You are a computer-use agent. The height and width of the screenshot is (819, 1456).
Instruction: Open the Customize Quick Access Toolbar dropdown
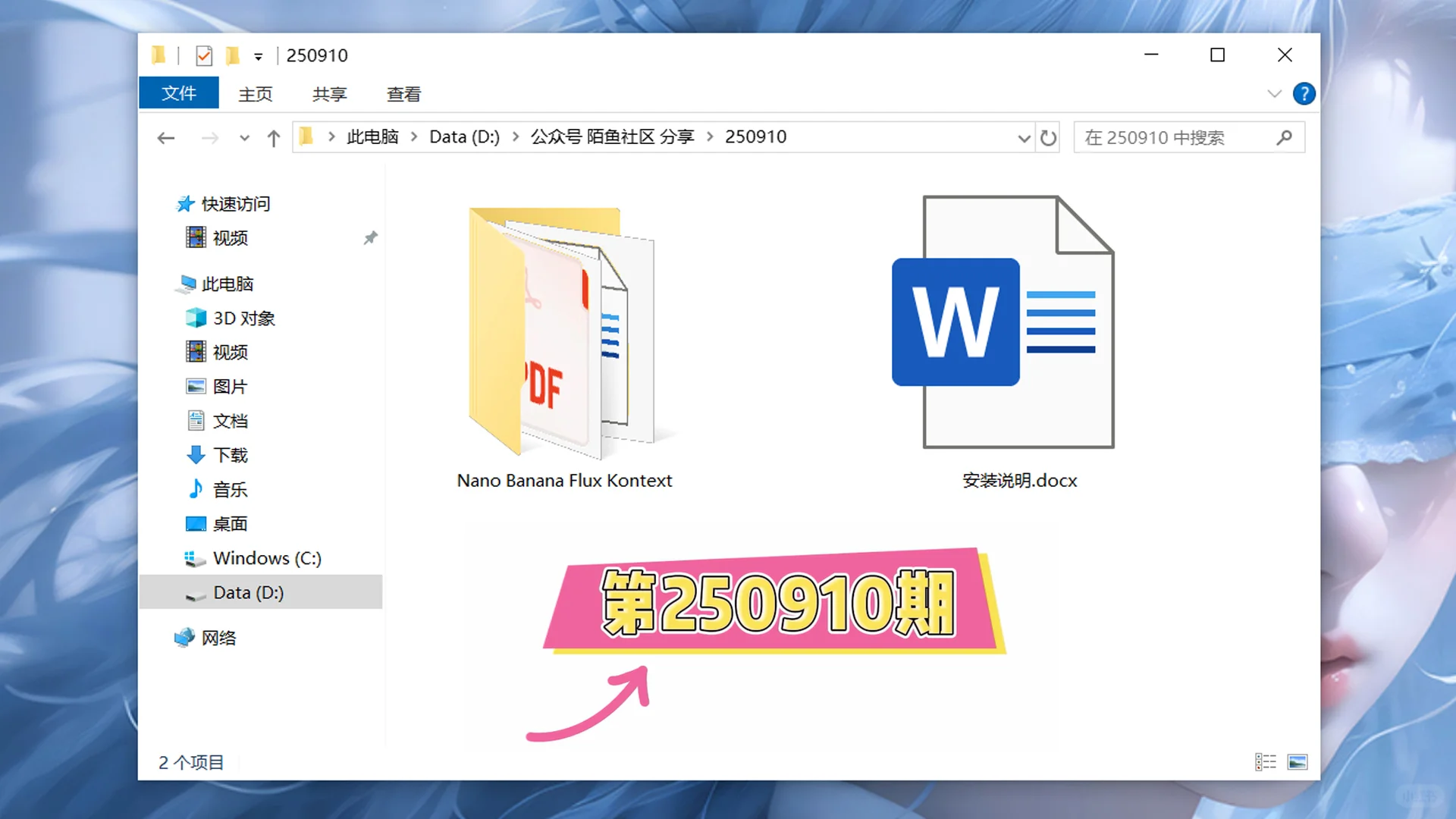pyautogui.click(x=258, y=57)
